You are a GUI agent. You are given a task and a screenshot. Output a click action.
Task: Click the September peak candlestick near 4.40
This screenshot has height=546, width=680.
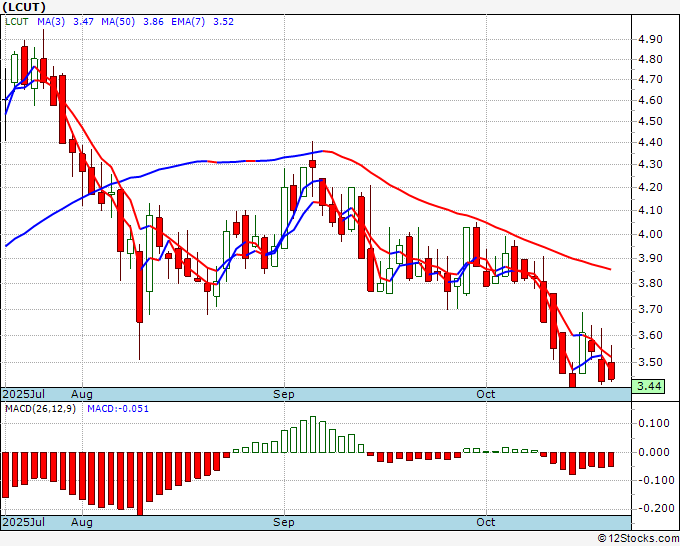click(x=313, y=164)
